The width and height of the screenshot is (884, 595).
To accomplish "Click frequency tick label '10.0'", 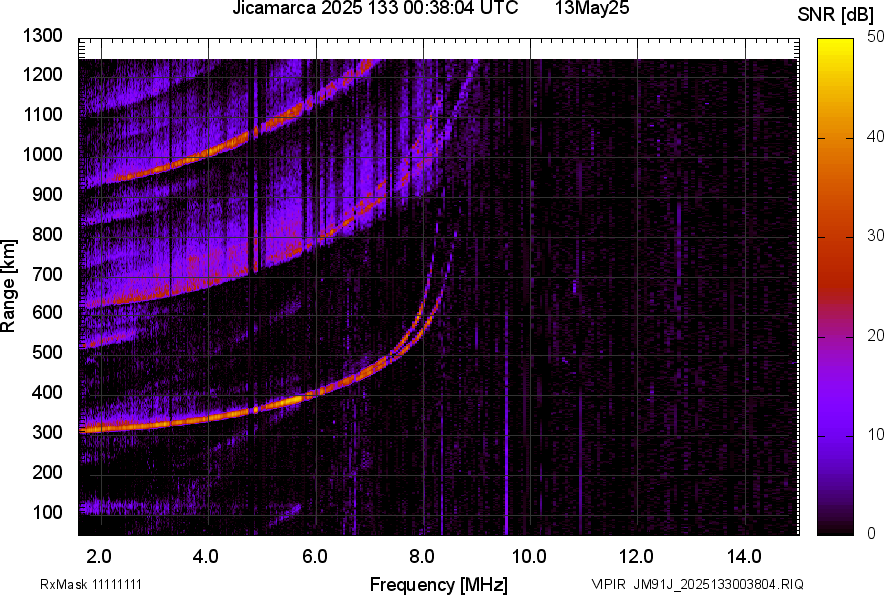I will pos(528,557).
